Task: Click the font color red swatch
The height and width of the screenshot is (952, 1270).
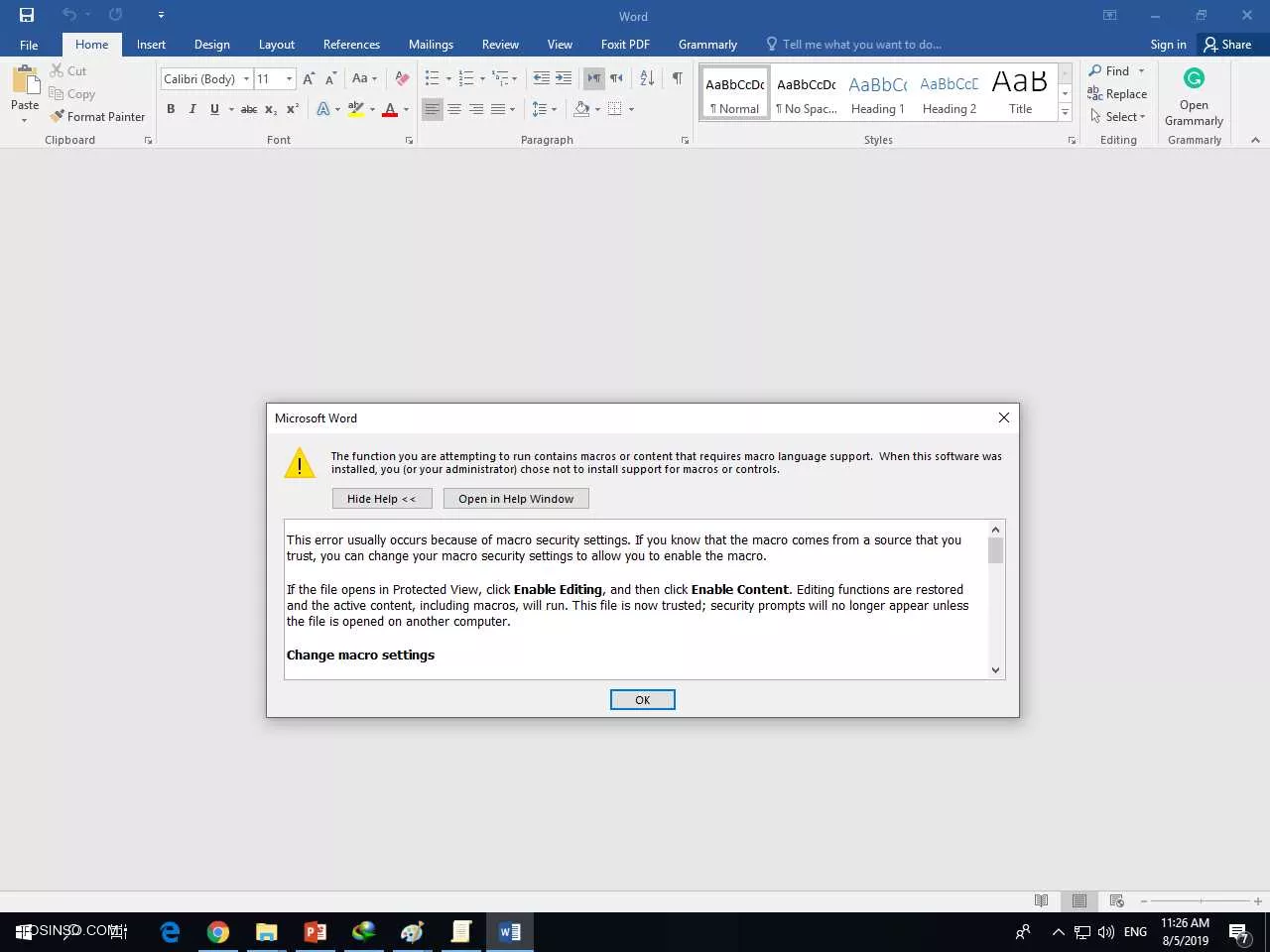Action: (x=390, y=109)
